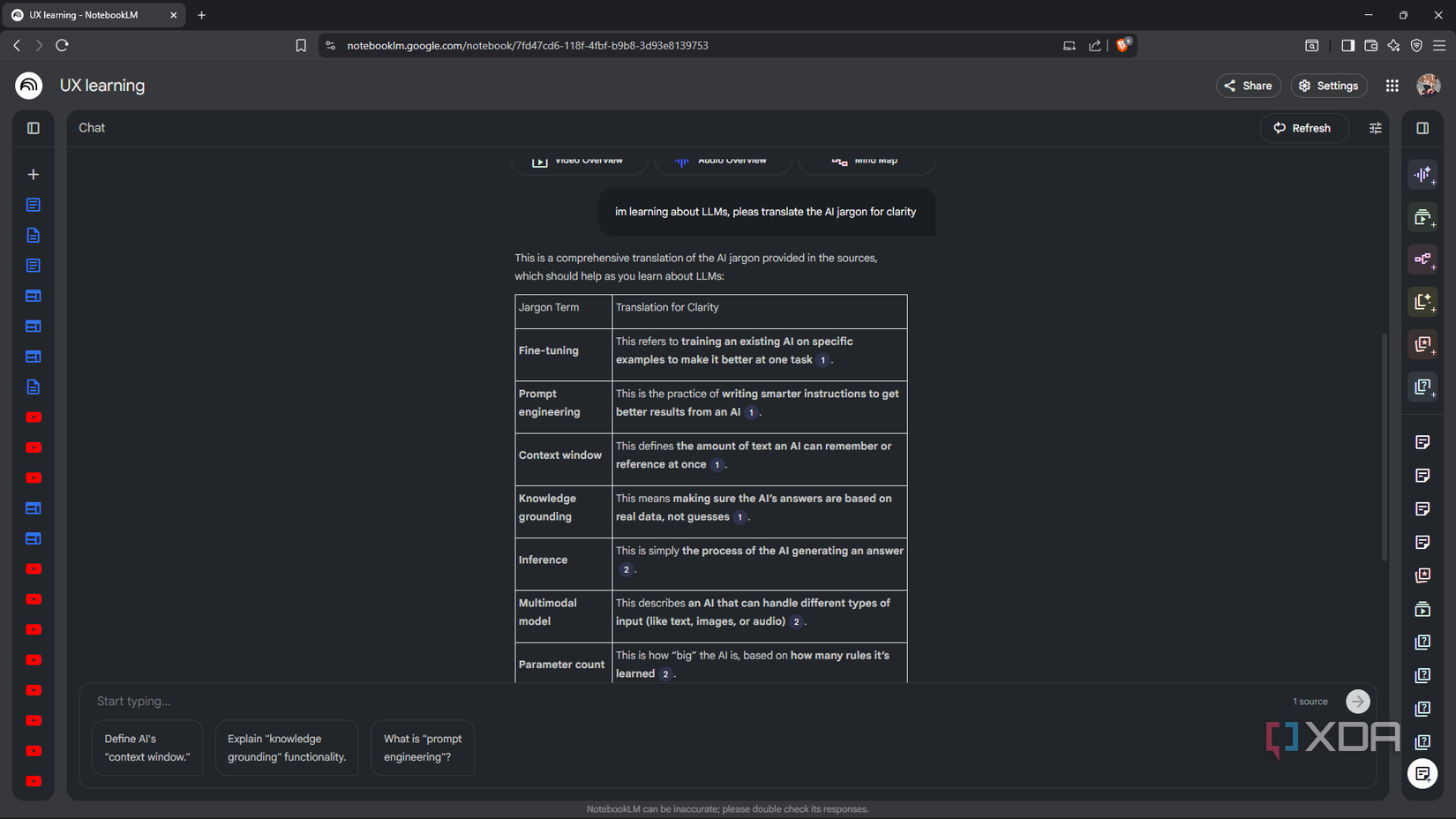Create an Audio Overview from studio sidebar
The height and width of the screenshot is (819, 1456).
click(1422, 175)
